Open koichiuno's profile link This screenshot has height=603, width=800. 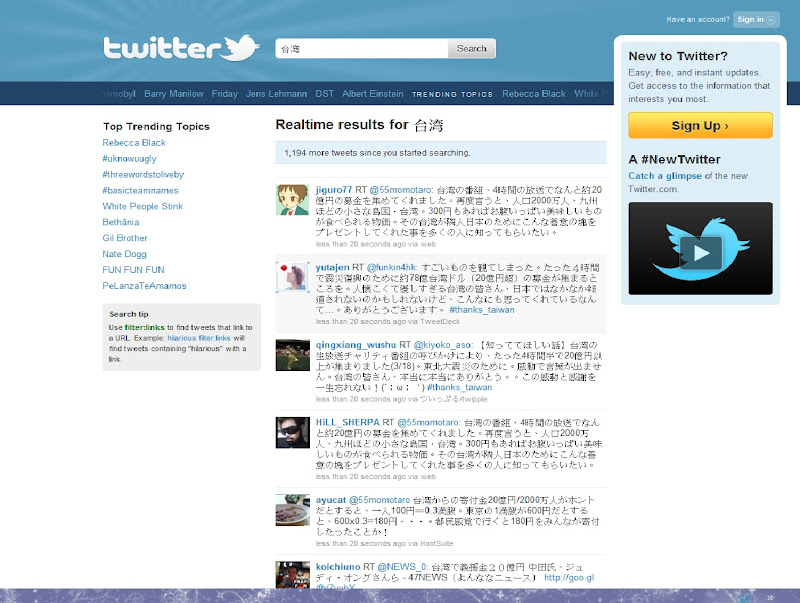[338, 567]
